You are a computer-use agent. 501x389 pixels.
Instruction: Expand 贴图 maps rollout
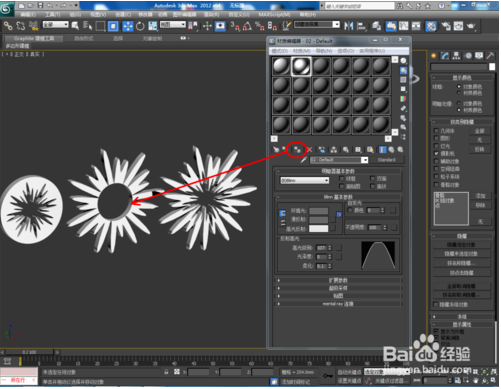coord(339,296)
